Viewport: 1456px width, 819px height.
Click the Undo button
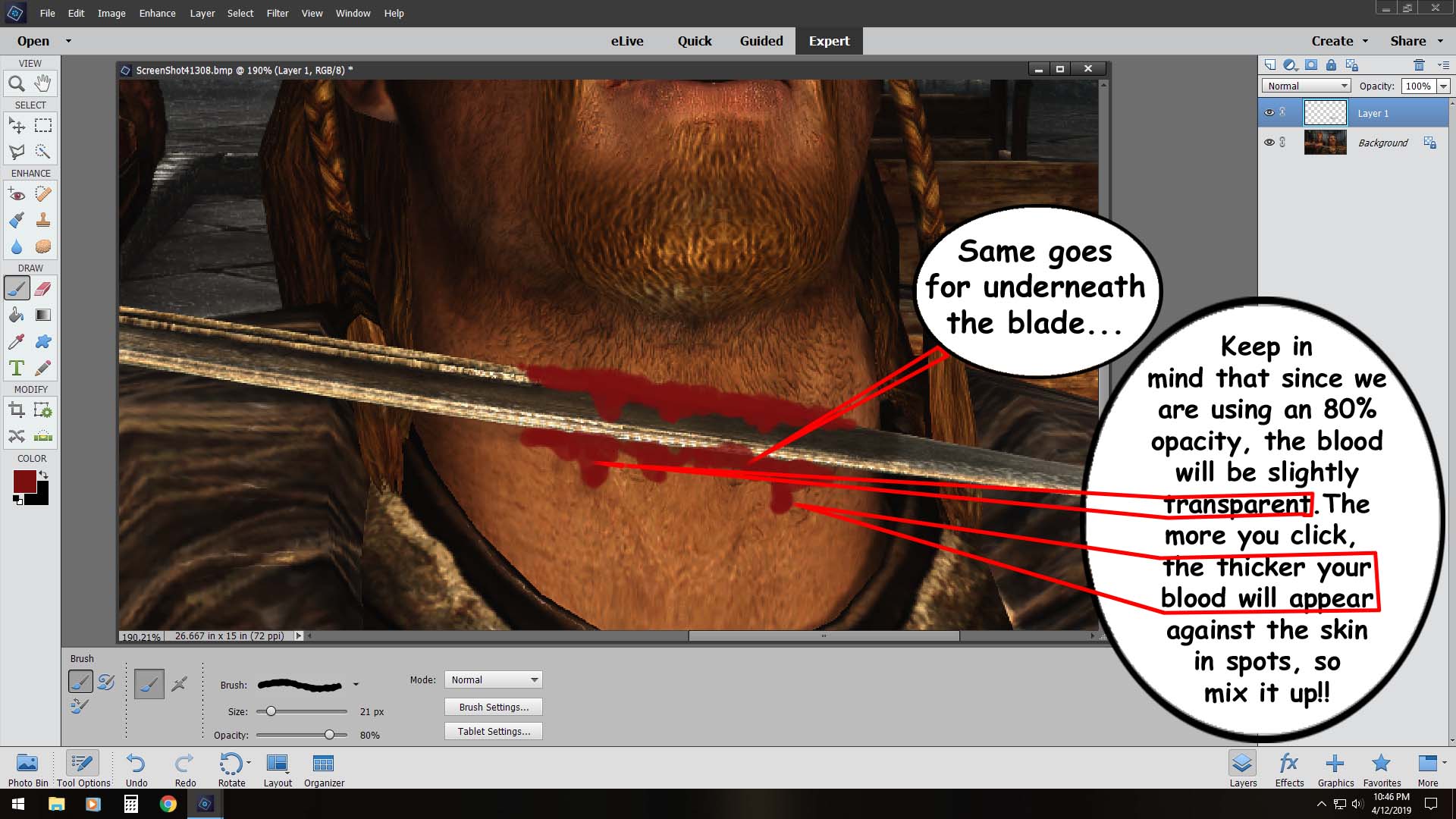point(136,770)
